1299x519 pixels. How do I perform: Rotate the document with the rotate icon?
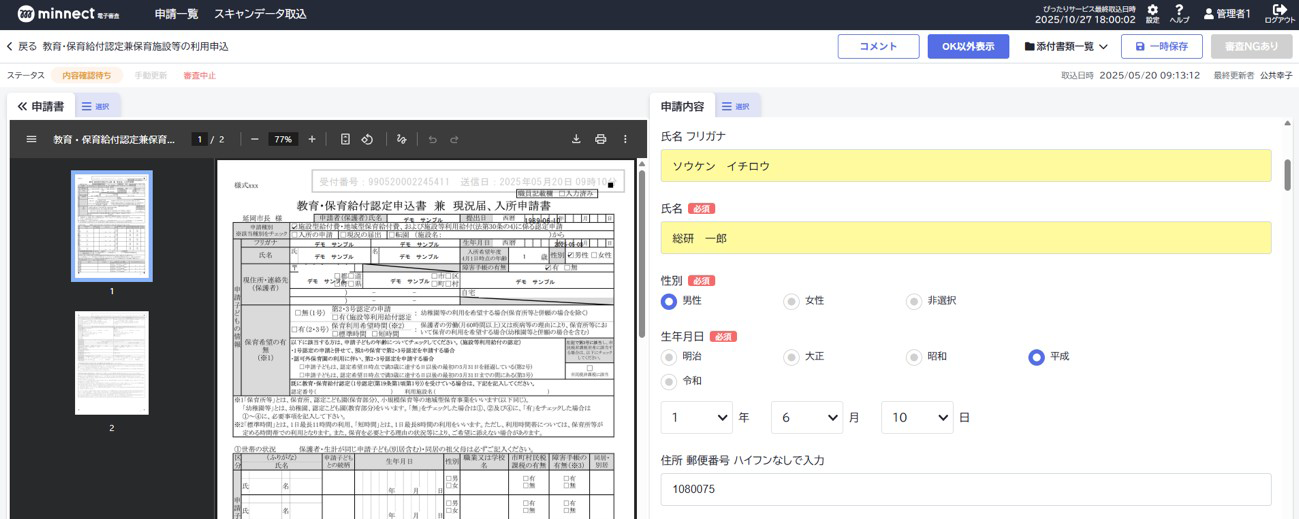tap(367, 140)
